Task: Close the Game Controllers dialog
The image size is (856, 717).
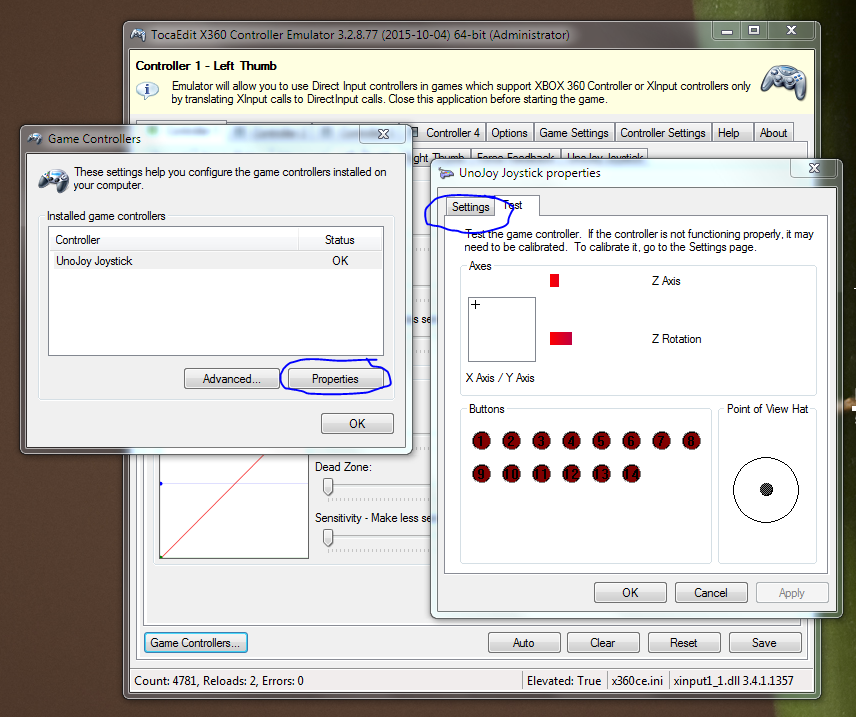Action: tap(383, 134)
